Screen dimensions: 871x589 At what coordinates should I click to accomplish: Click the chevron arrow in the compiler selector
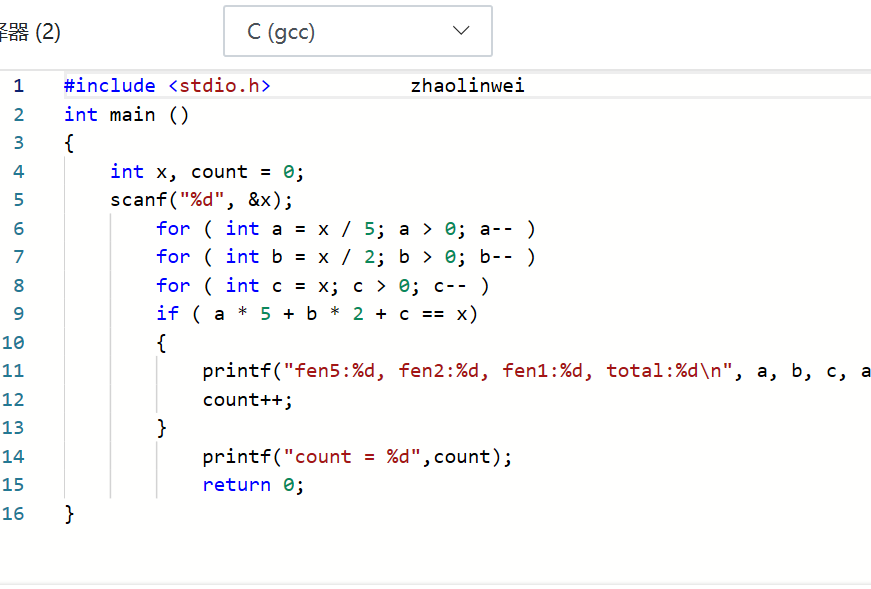[461, 31]
